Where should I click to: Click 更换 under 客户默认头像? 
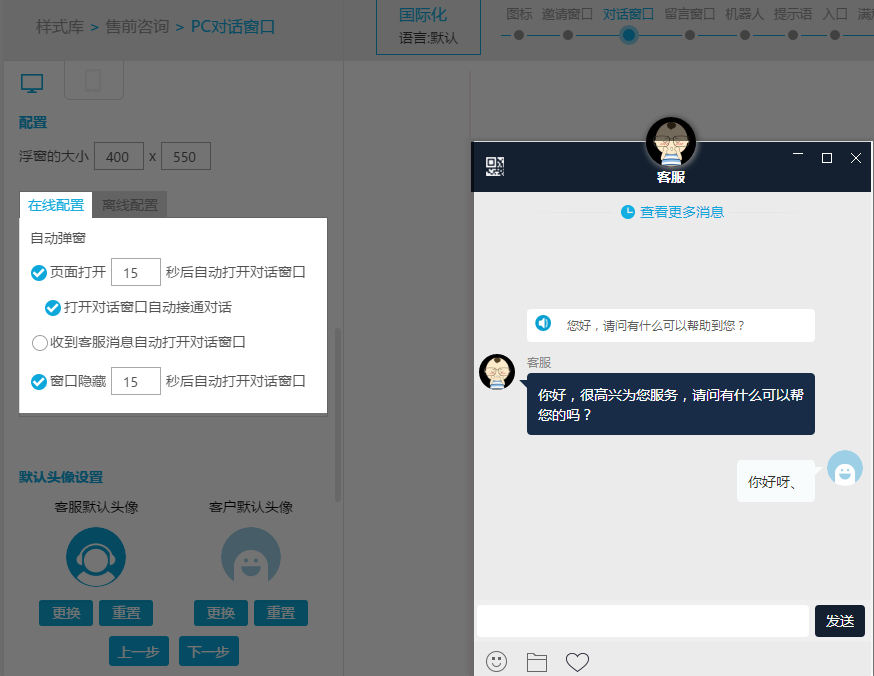[221, 613]
